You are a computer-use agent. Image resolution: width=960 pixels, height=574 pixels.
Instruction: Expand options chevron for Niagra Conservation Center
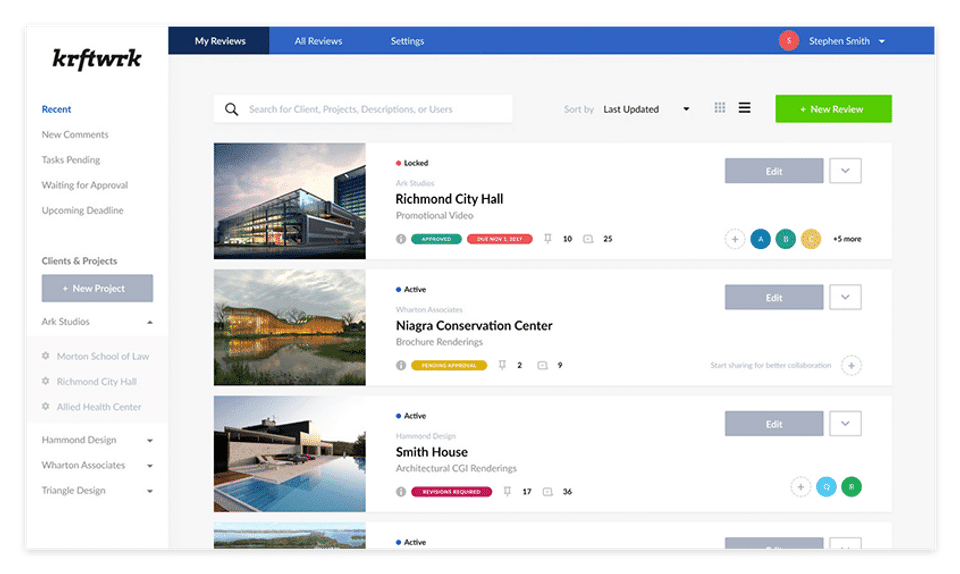pyautogui.click(x=845, y=297)
